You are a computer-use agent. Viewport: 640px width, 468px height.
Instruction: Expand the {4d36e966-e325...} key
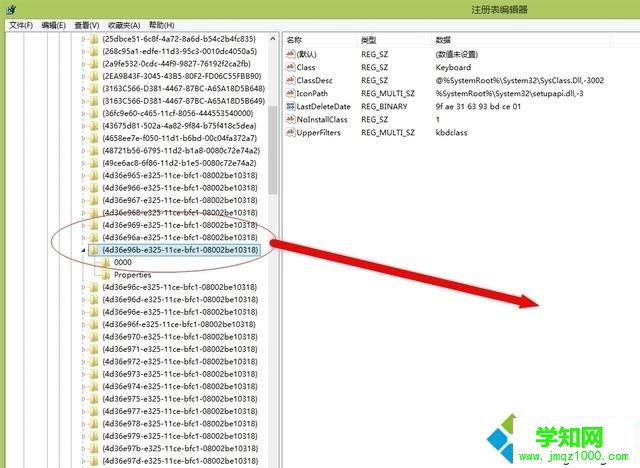pos(84,188)
